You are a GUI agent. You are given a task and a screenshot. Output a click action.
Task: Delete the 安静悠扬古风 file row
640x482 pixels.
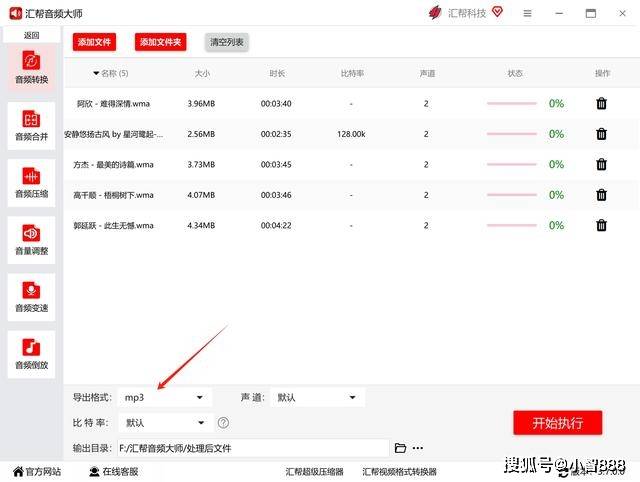(601, 134)
